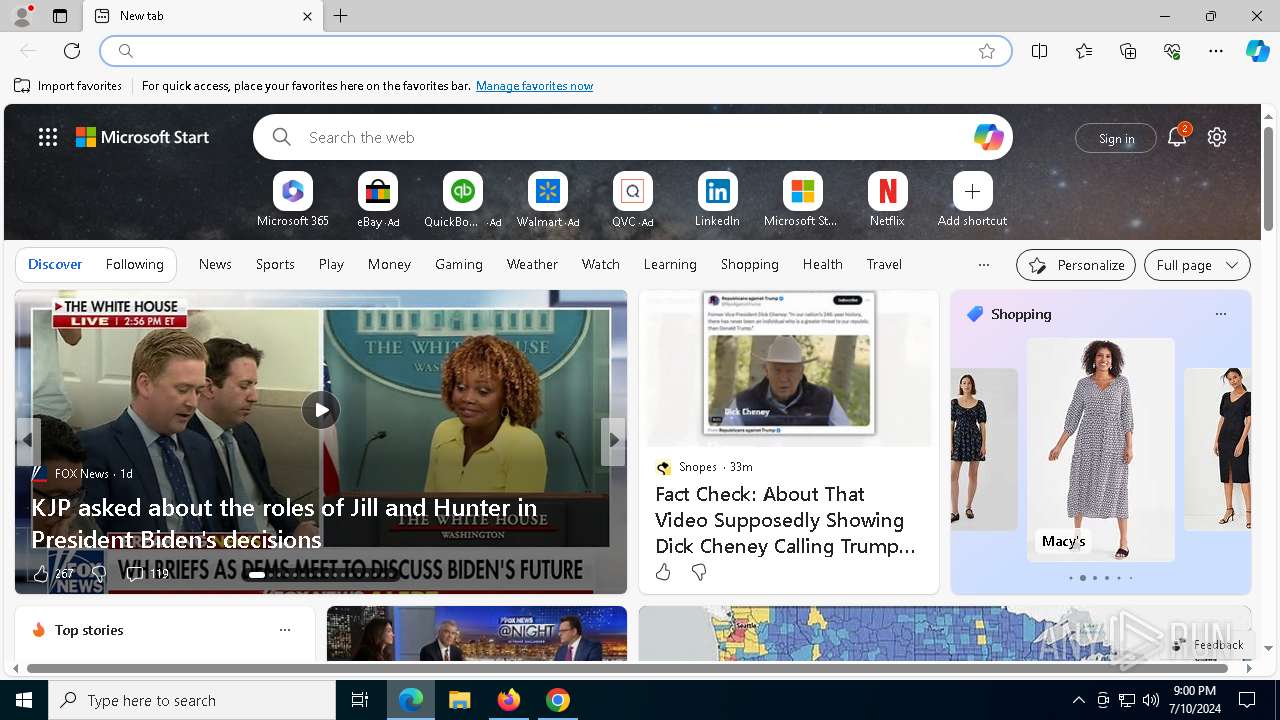This screenshot has height=720, width=1280.
Task: Open the Travel category
Action: [884, 264]
